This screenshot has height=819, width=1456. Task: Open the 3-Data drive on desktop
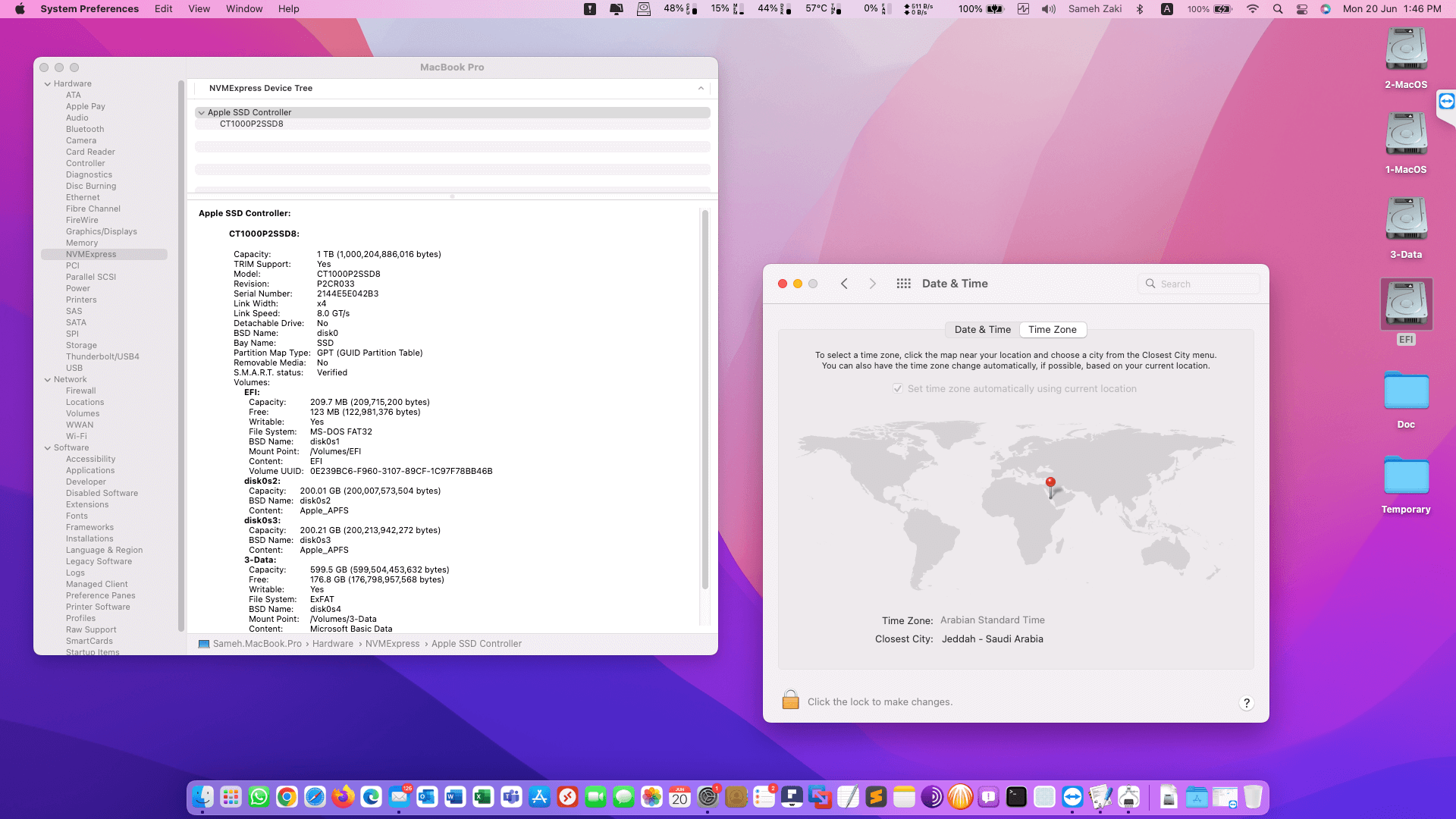point(1406,227)
